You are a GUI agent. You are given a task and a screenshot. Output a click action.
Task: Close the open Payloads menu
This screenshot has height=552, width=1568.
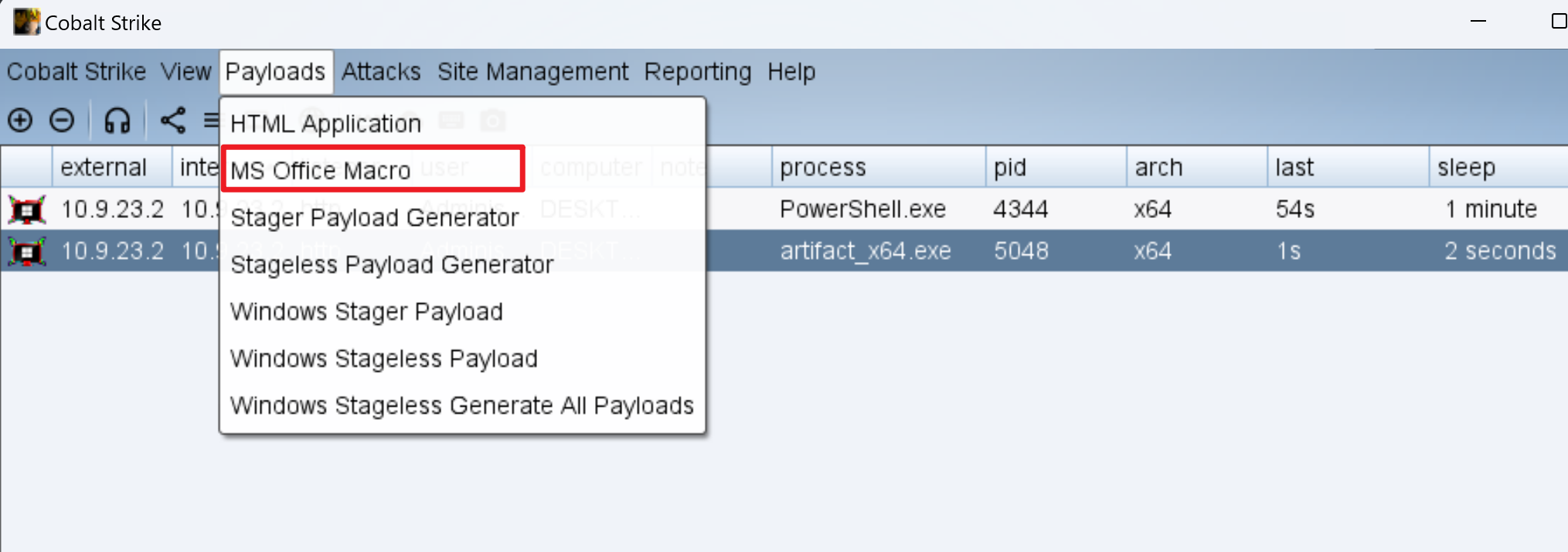point(276,72)
